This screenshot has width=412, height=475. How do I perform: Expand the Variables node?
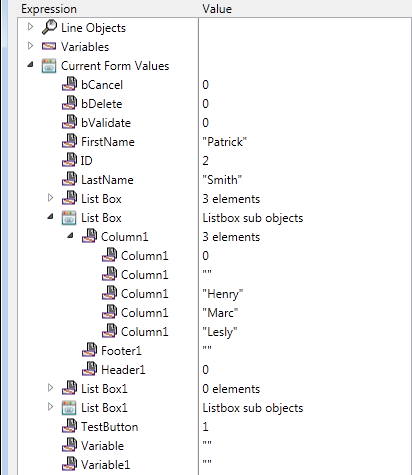pos(30,46)
